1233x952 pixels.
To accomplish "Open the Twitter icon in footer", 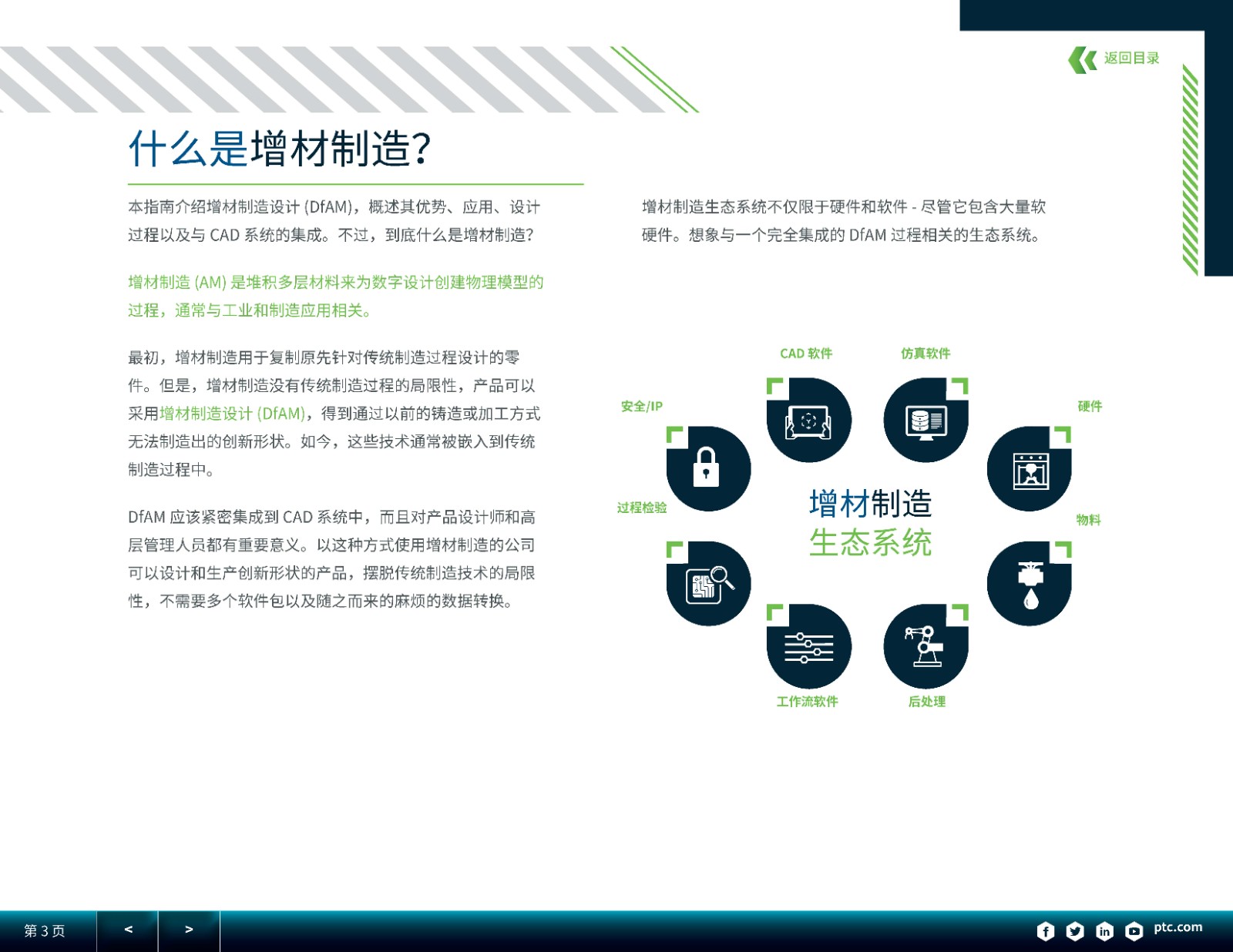I will coord(1075,931).
